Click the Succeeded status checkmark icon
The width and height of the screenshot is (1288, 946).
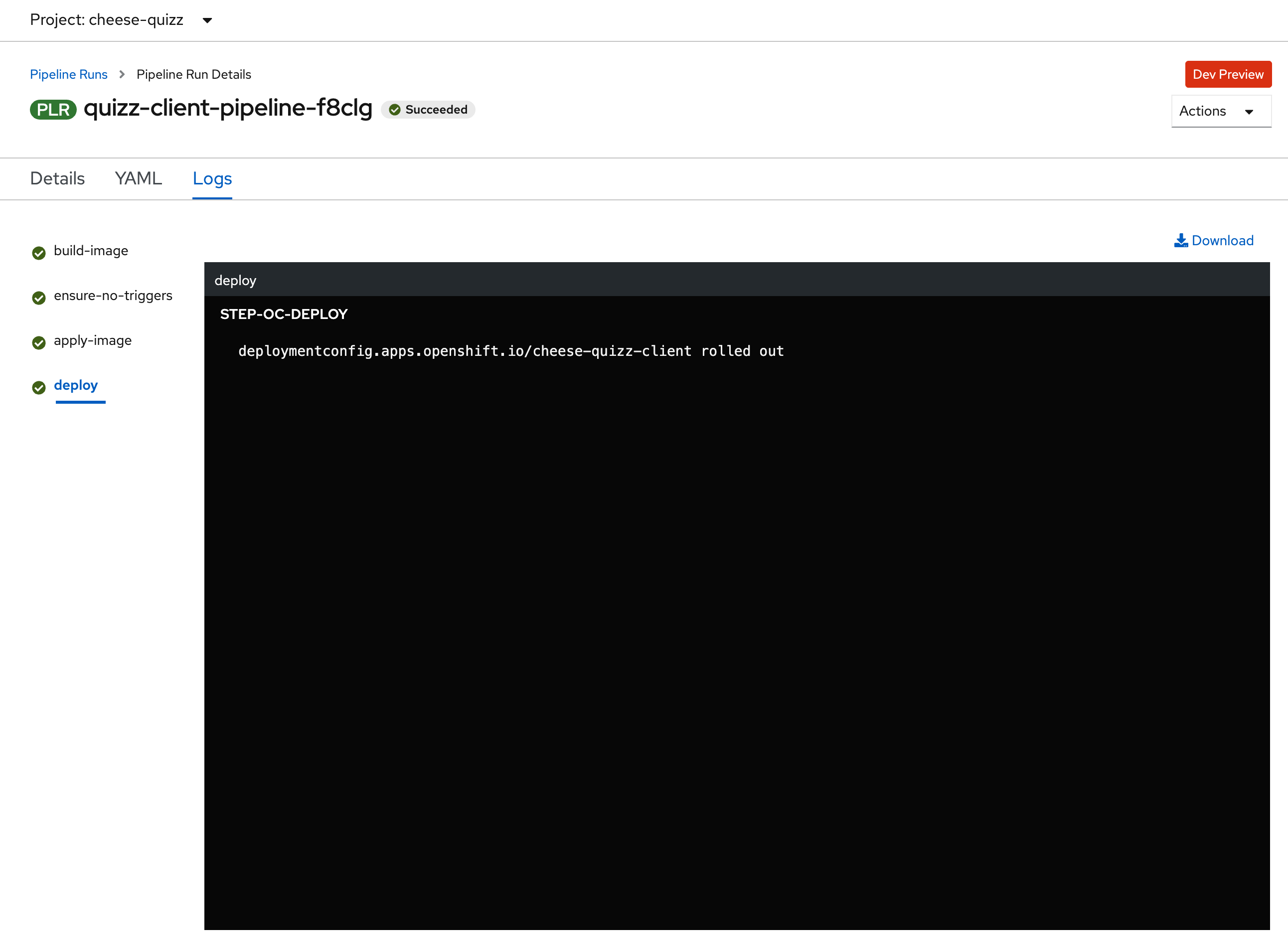[x=397, y=110]
